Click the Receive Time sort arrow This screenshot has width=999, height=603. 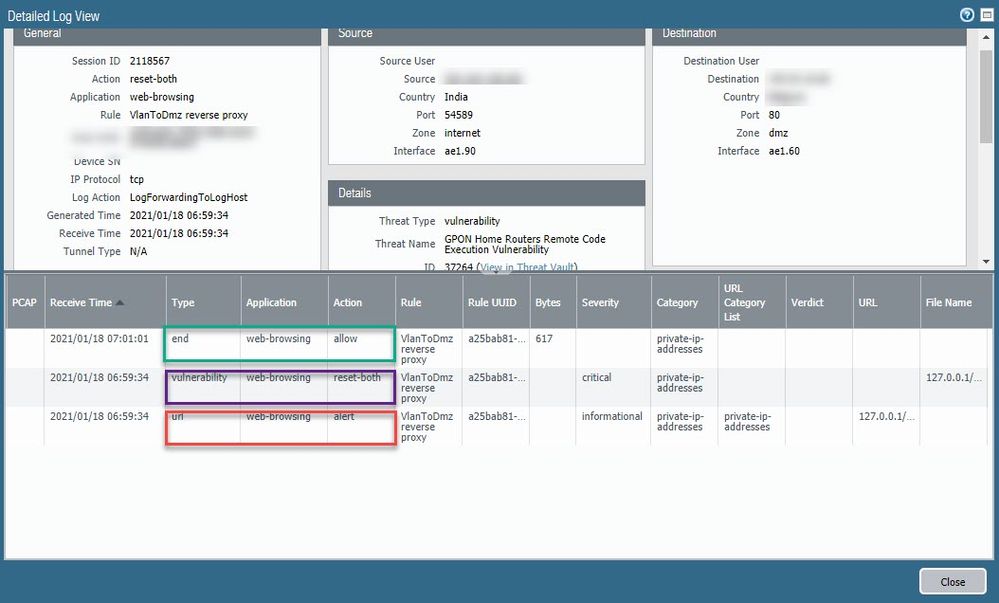(x=121, y=302)
